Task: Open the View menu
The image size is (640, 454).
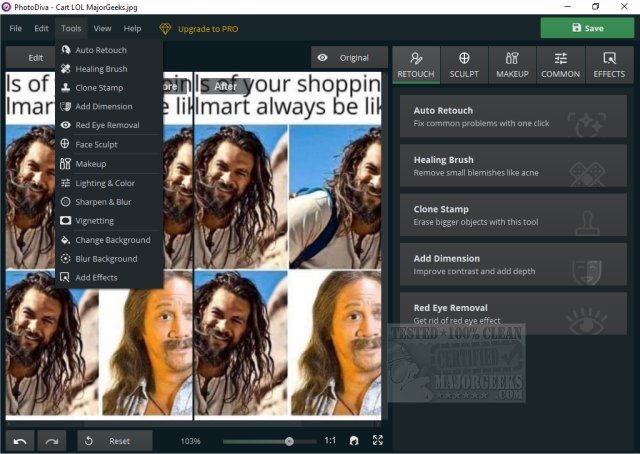Action: [x=102, y=29]
